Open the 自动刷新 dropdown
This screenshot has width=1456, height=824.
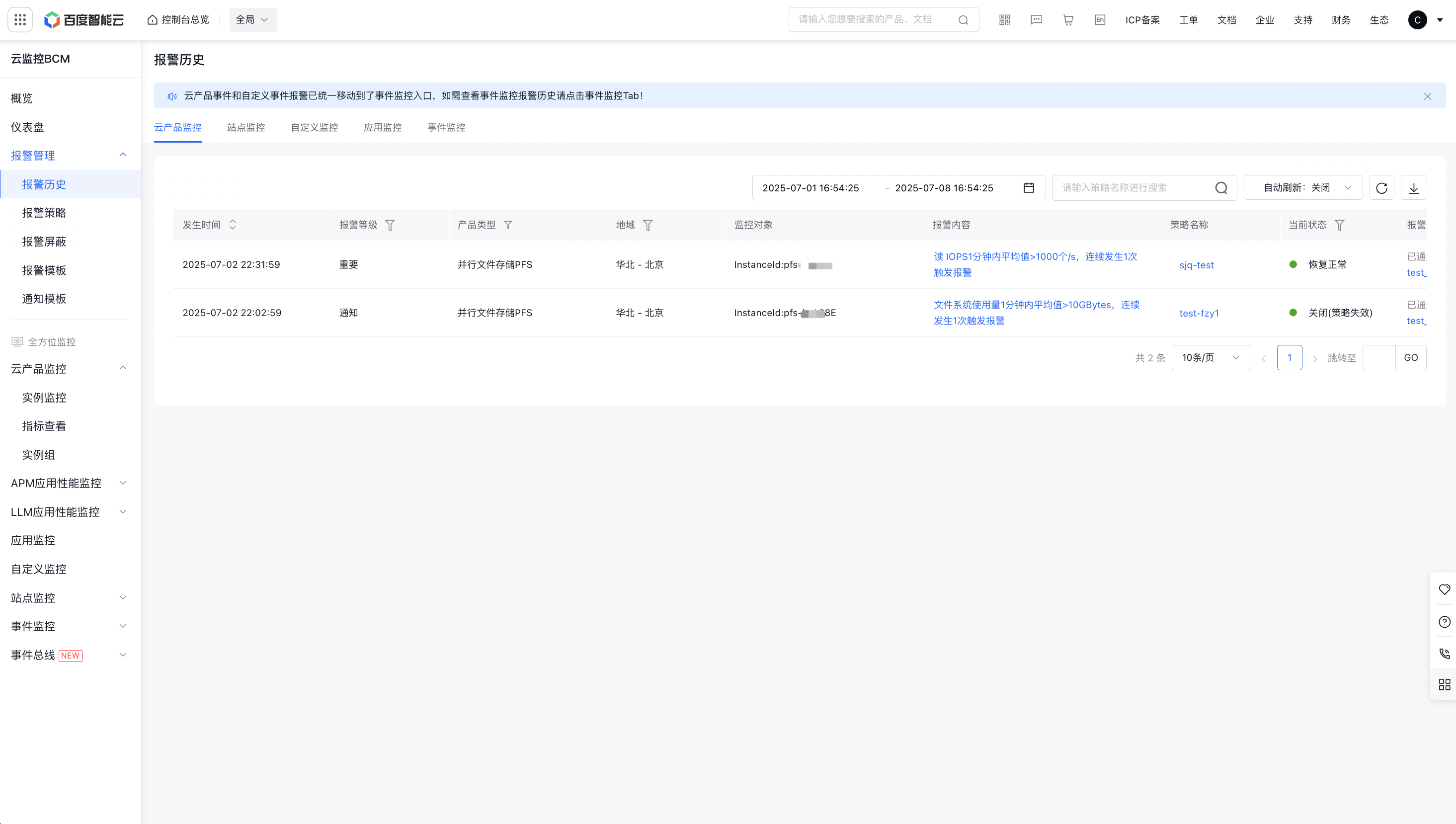1302,188
